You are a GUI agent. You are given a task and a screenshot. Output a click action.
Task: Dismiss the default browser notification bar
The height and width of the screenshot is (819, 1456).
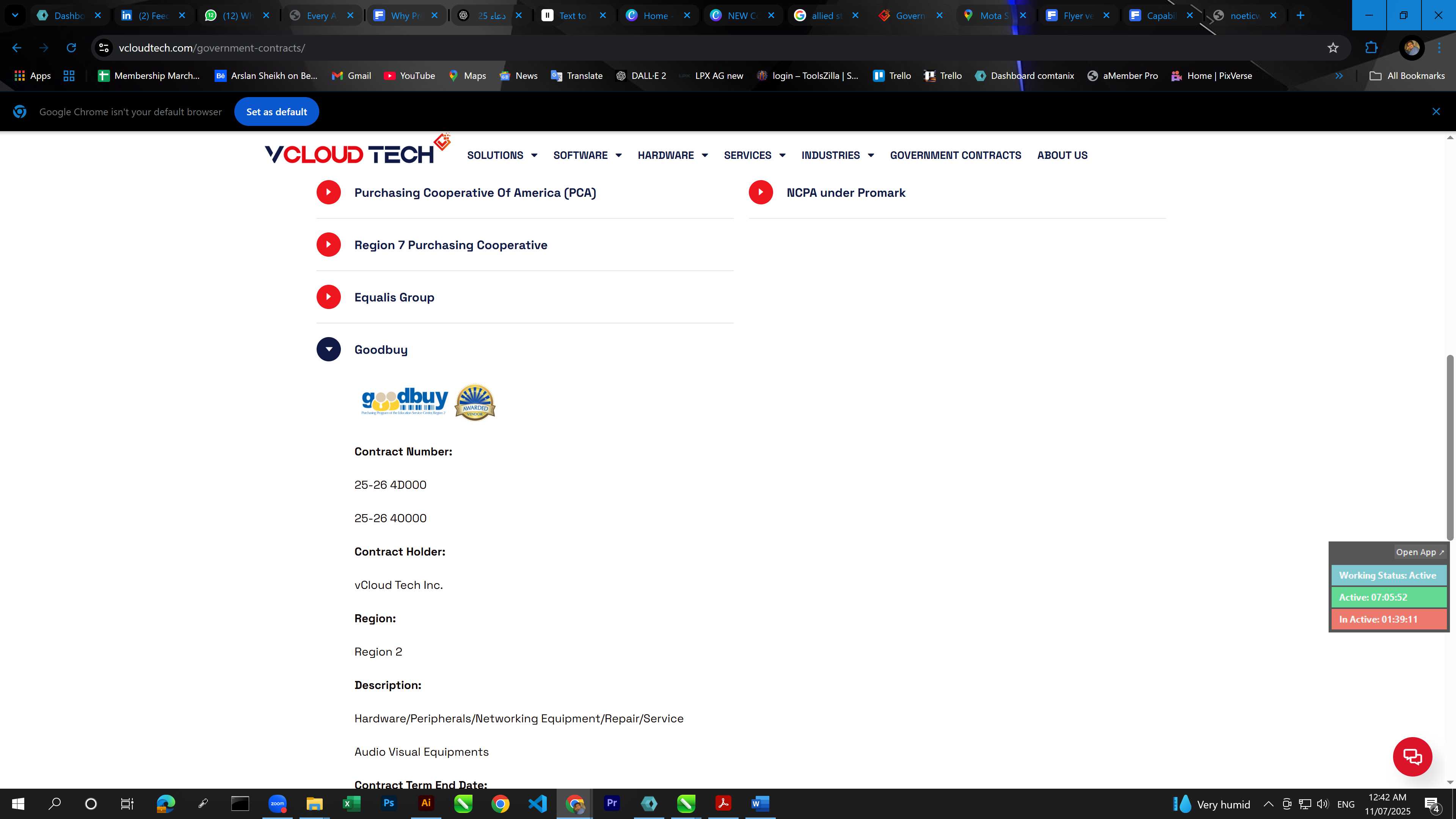click(x=1436, y=112)
